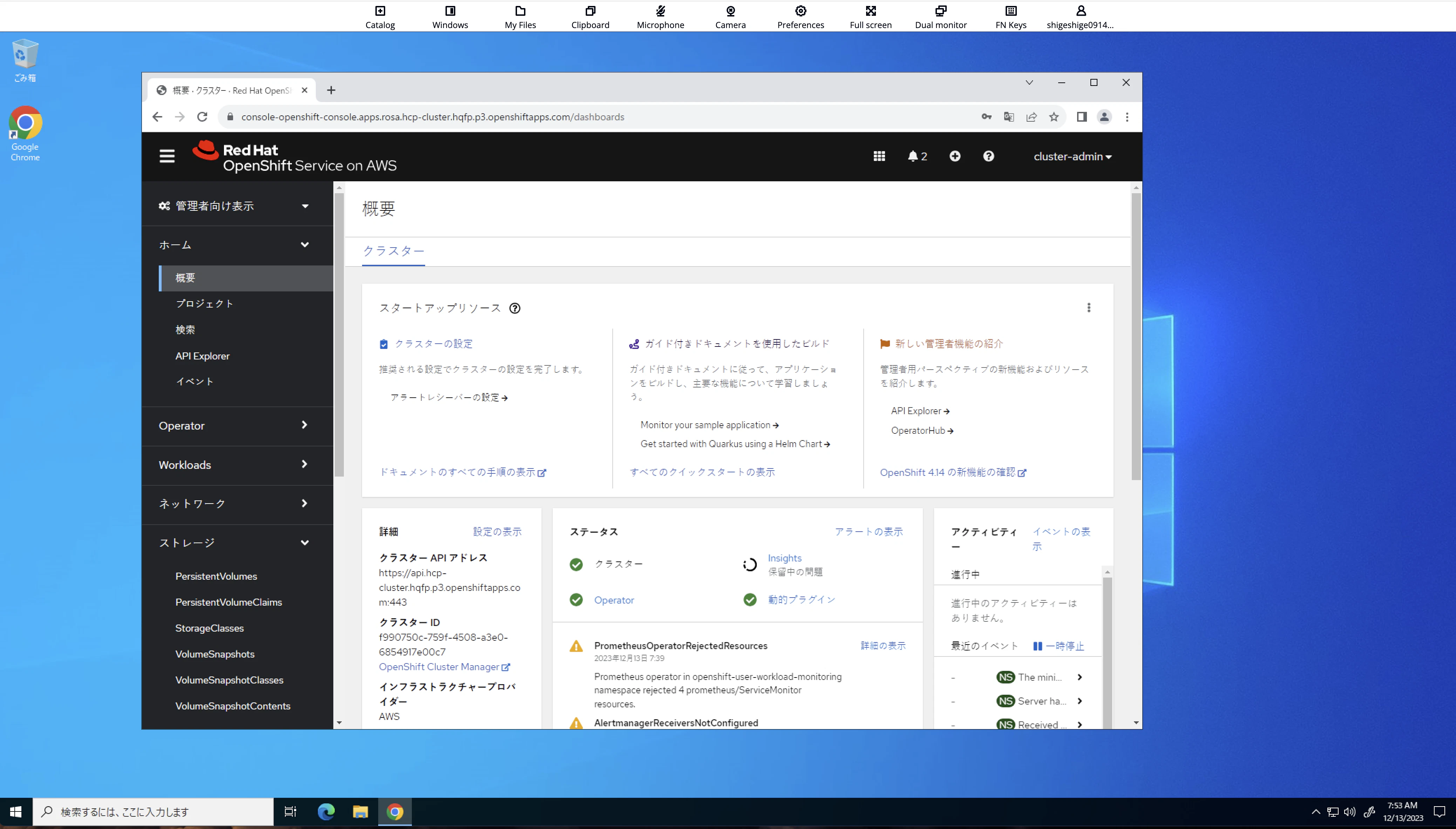
Task: Expand the 'Server ha...' event row chevron
Action: pyautogui.click(x=1080, y=701)
